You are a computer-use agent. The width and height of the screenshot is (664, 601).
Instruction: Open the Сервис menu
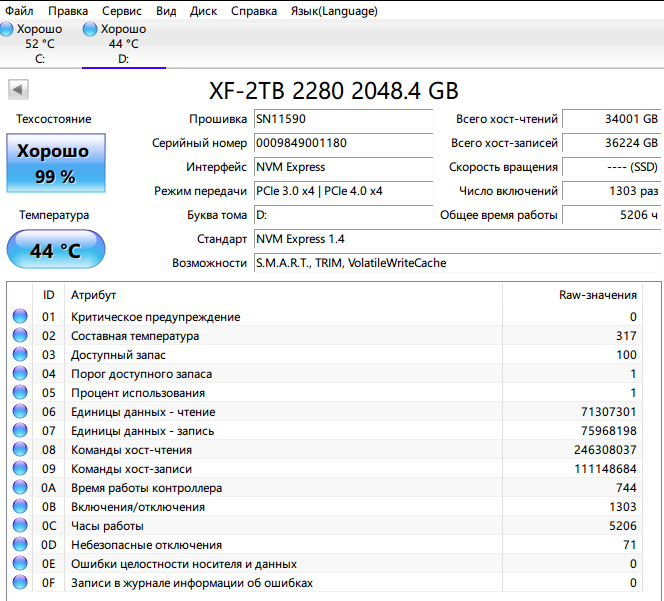pos(122,11)
